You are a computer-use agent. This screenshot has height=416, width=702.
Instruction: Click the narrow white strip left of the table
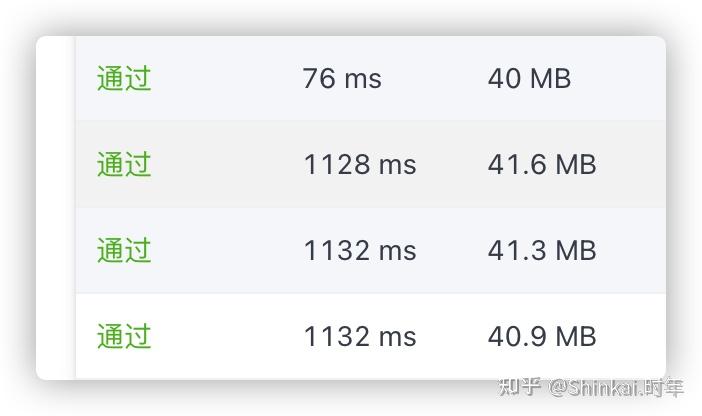(56, 208)
